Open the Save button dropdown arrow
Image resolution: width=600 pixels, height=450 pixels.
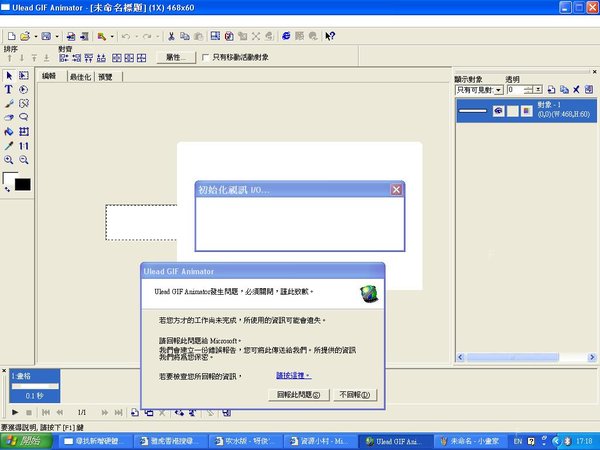pyautogui.click(x=57, y=36)
